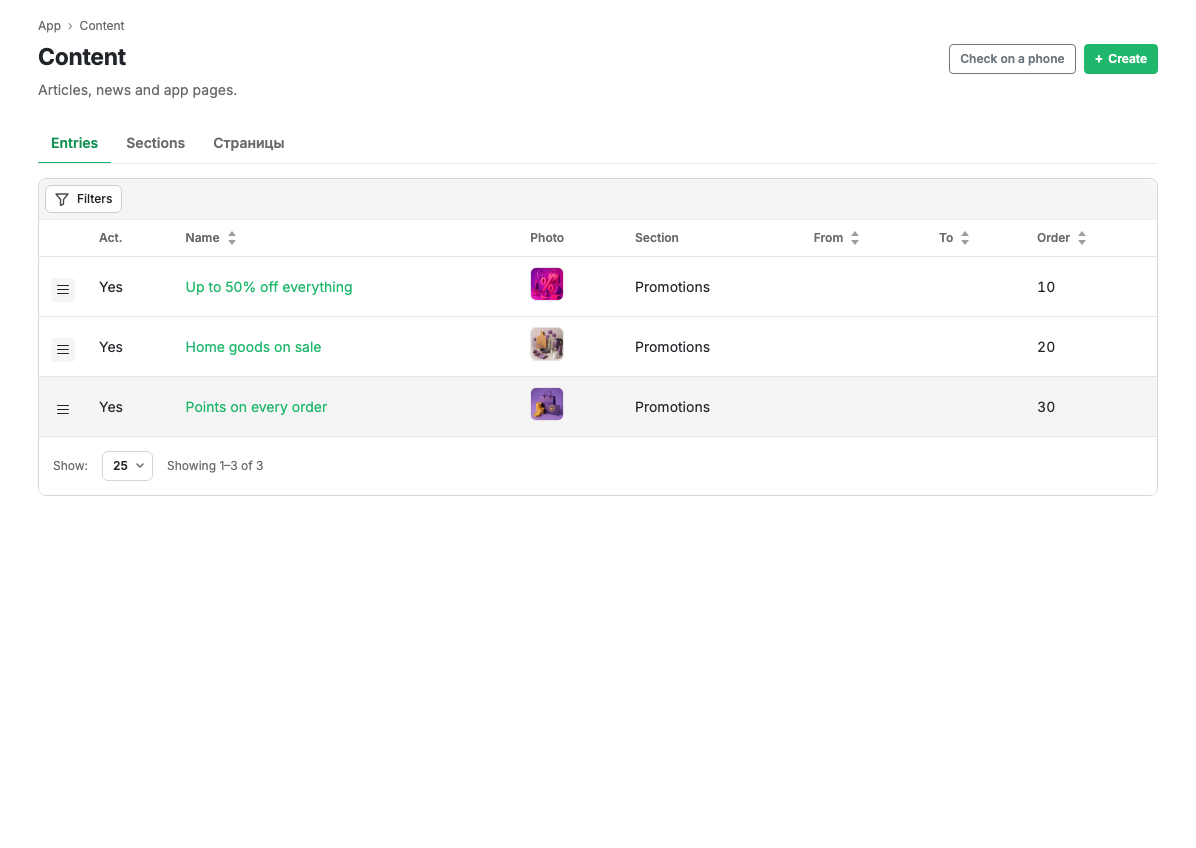Click the Content breadcrumb item
The height and width of the screenshot is (848, 1196).
click(101, 26)
